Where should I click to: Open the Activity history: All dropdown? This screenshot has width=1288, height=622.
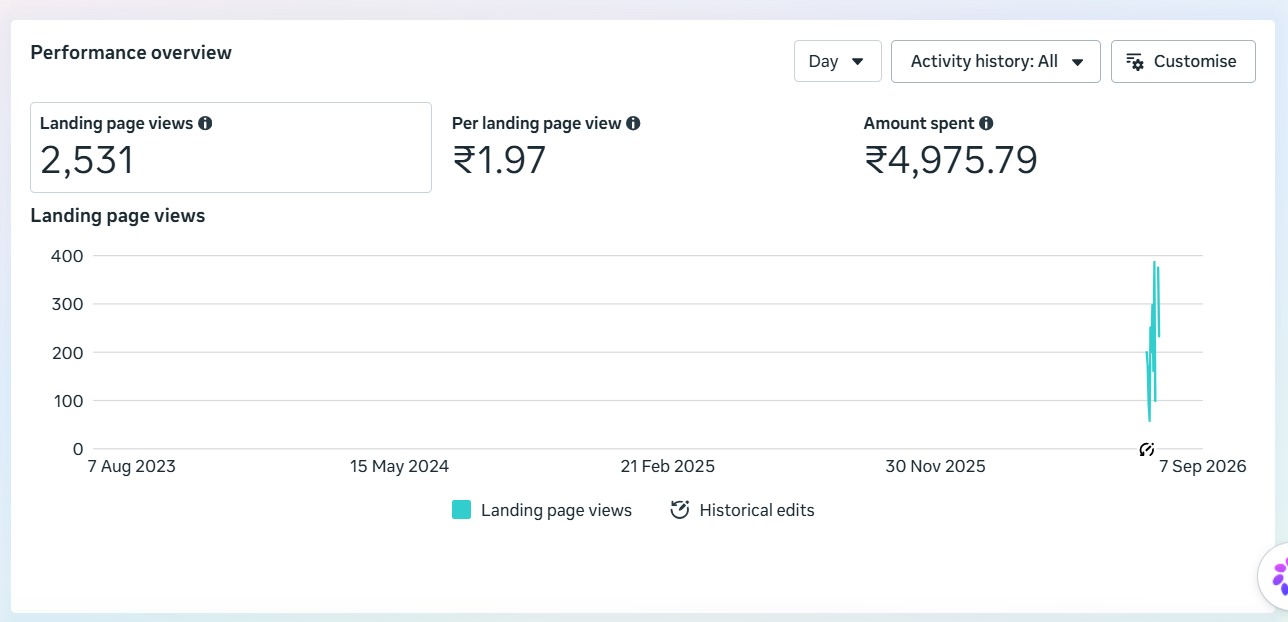click(995, 61)
